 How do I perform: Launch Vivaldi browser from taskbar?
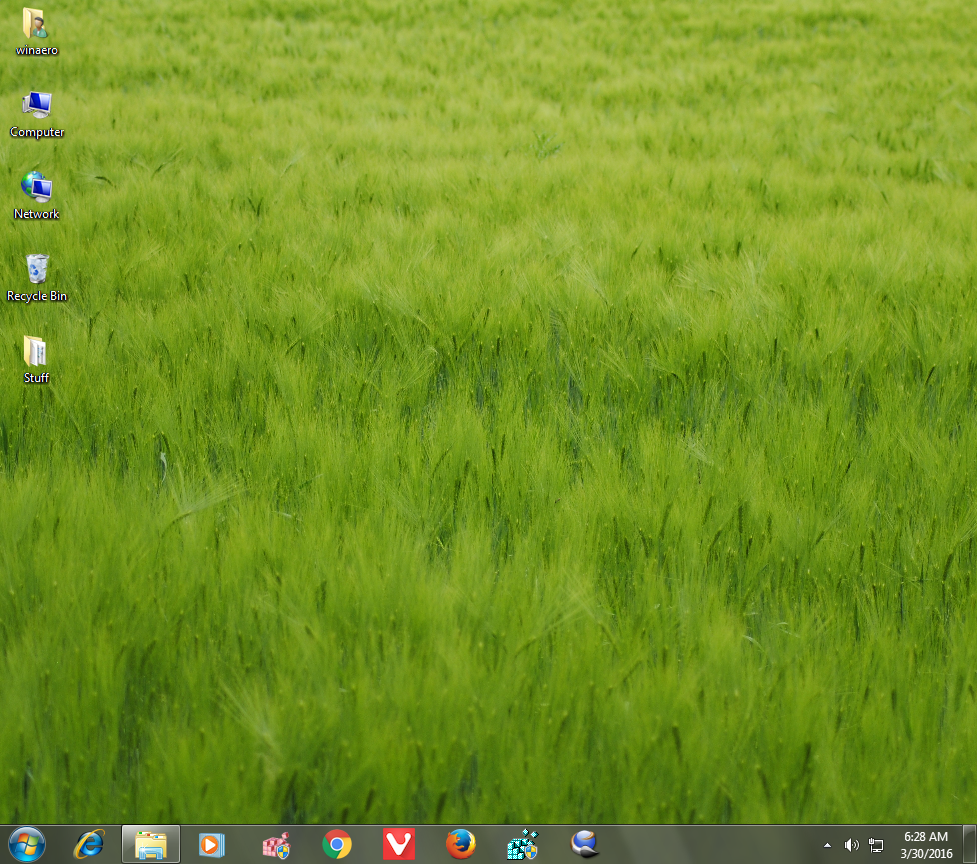point(399,845)
